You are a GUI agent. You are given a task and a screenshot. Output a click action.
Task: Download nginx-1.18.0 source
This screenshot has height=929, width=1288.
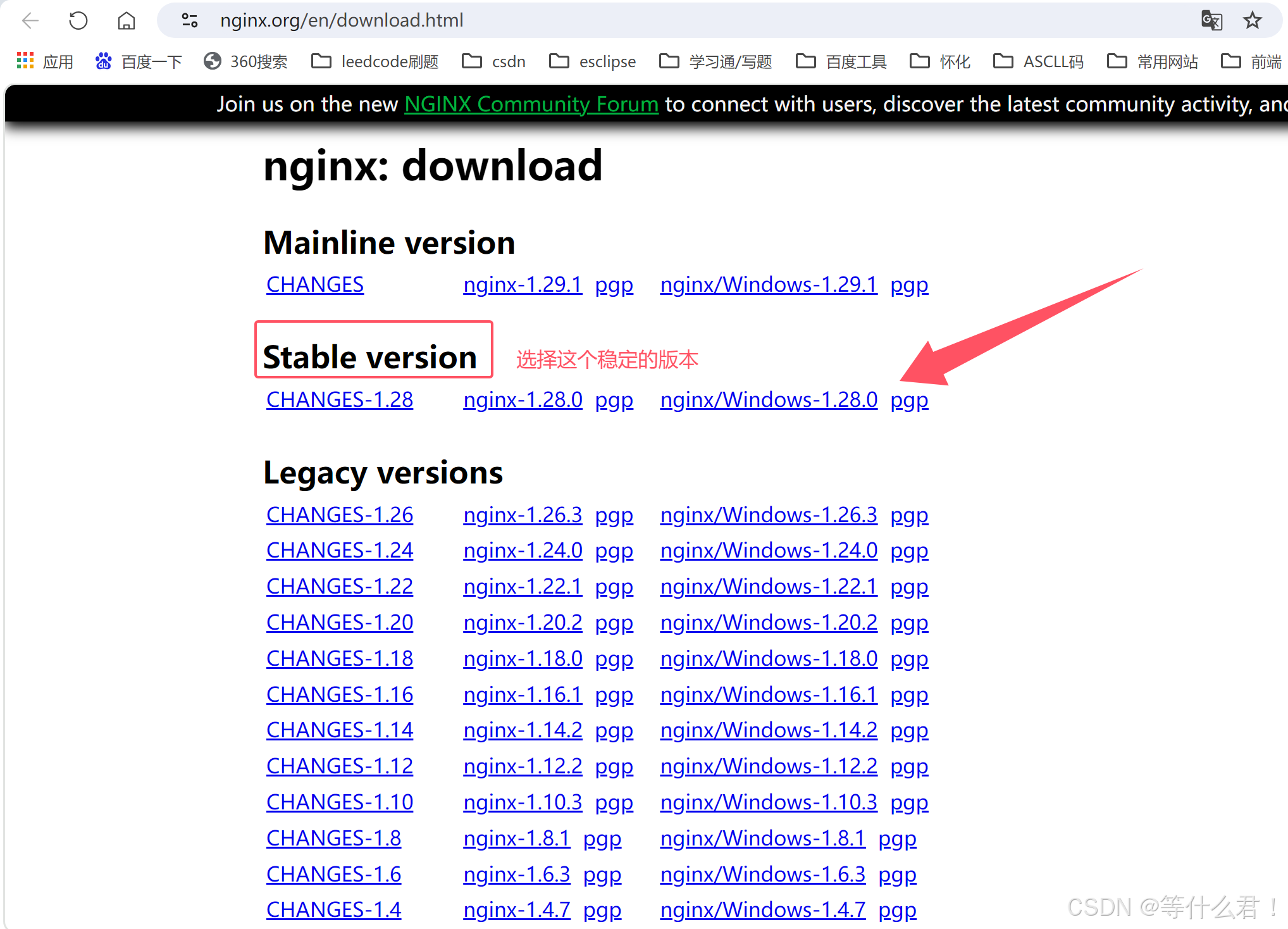[523, 659]
